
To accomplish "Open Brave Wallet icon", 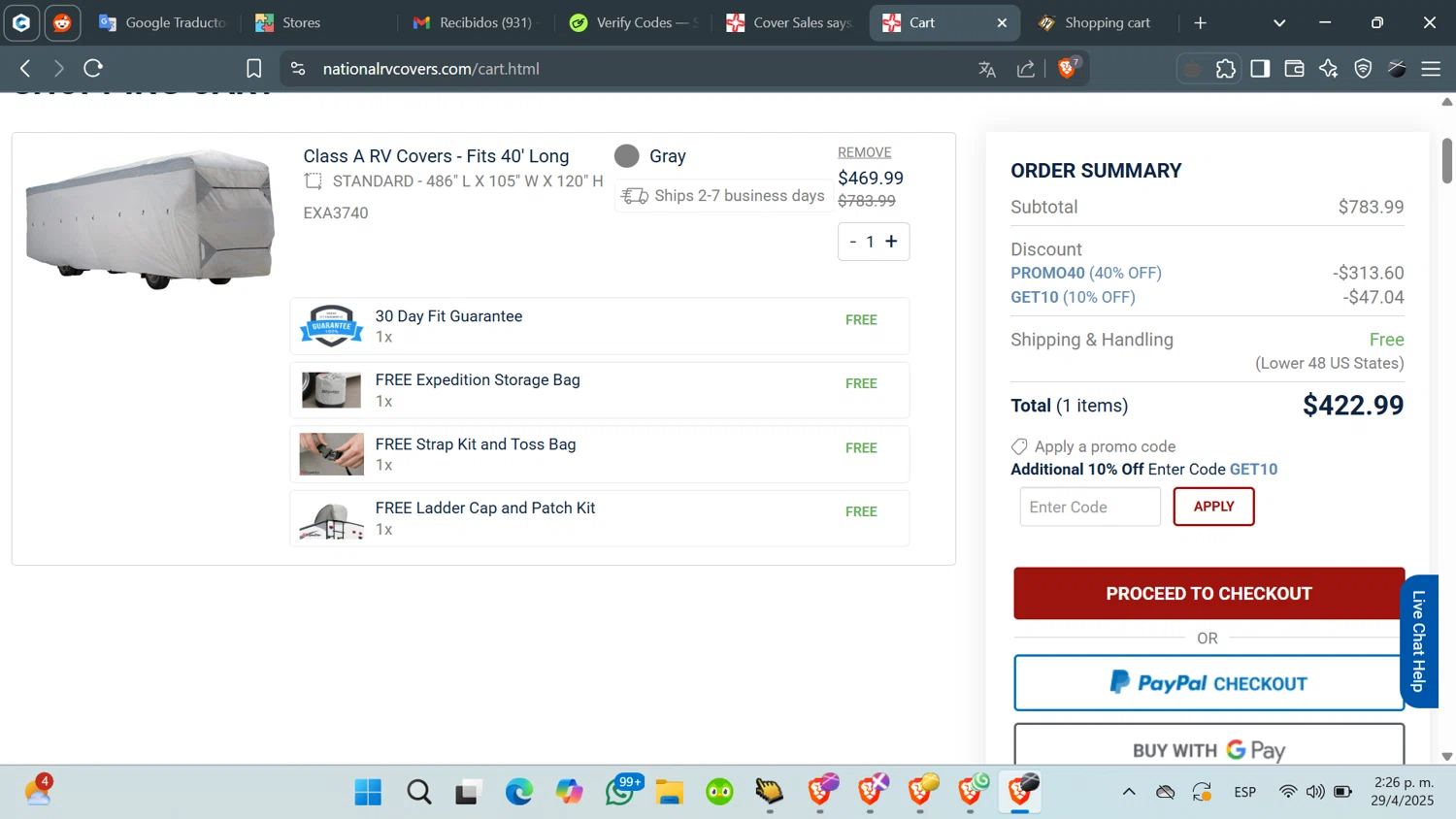I will (x=1294, y=69).
